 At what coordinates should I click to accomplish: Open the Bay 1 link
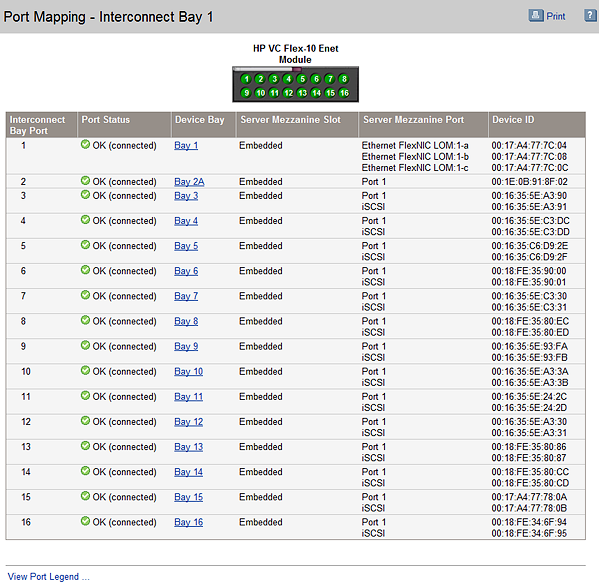[186, 146]
